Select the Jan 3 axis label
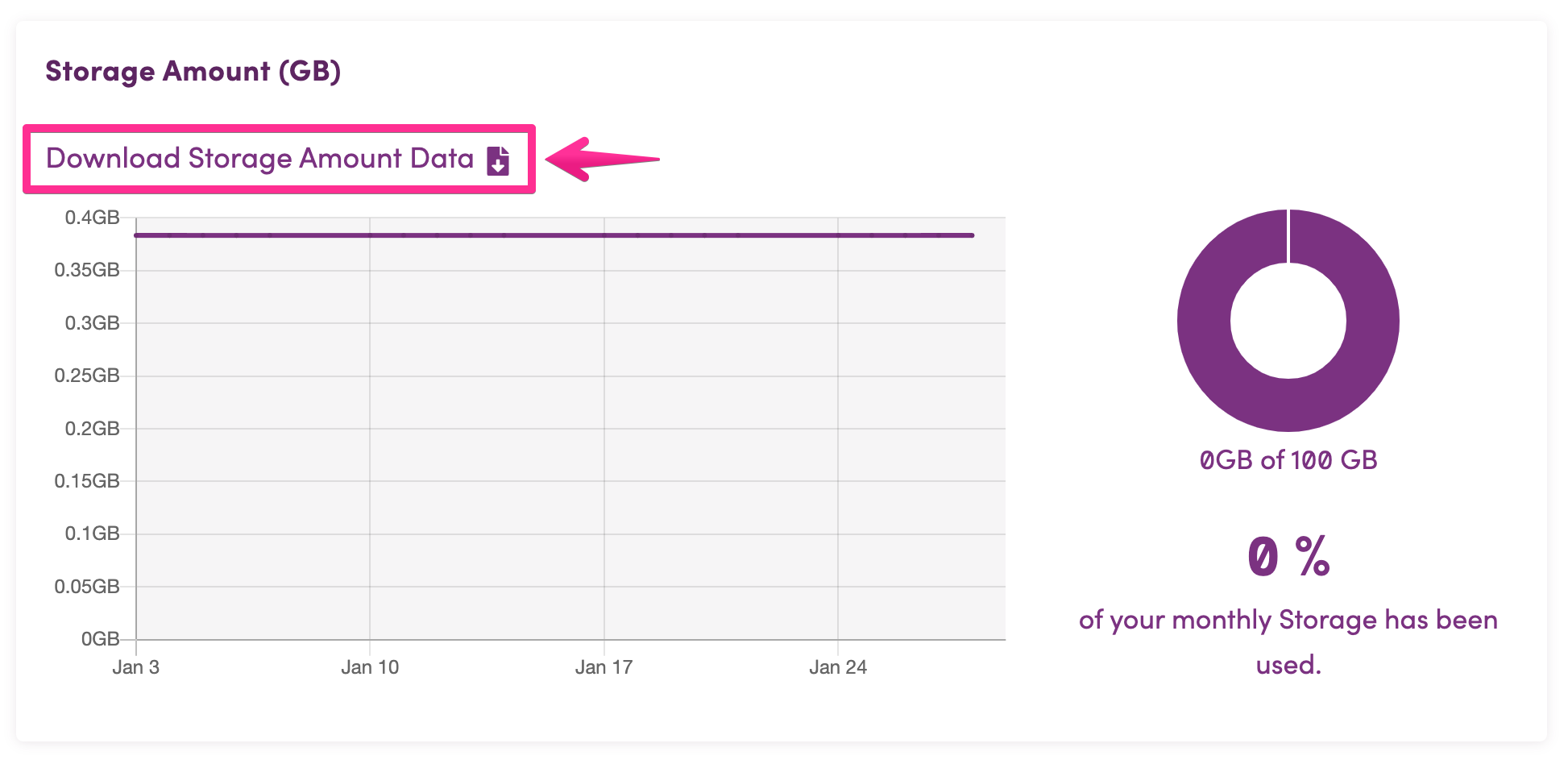Screen dimensions: 1568x764 click(136, 667)
